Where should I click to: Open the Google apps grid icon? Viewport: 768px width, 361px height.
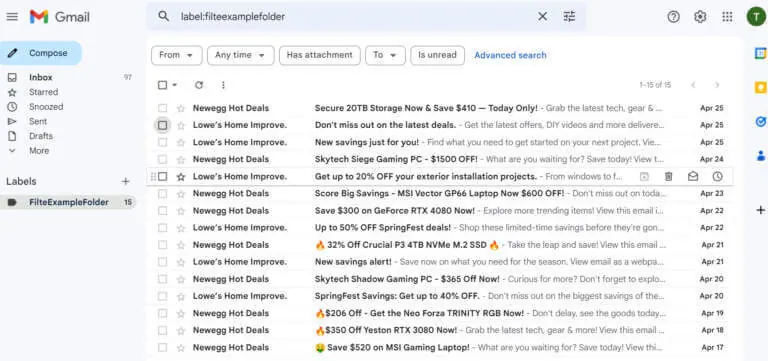(727, 17)
